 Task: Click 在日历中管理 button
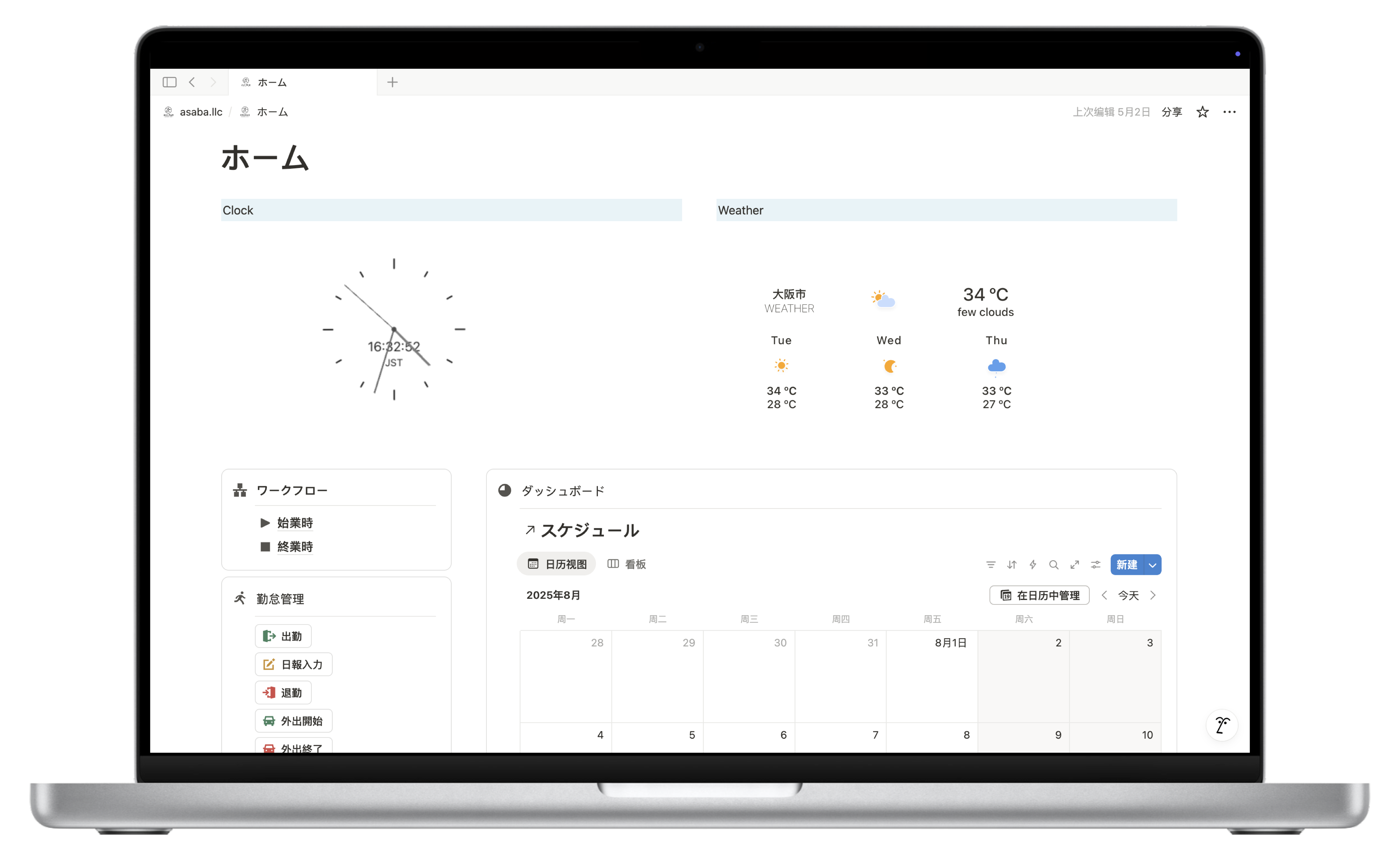coord(1040,595)
